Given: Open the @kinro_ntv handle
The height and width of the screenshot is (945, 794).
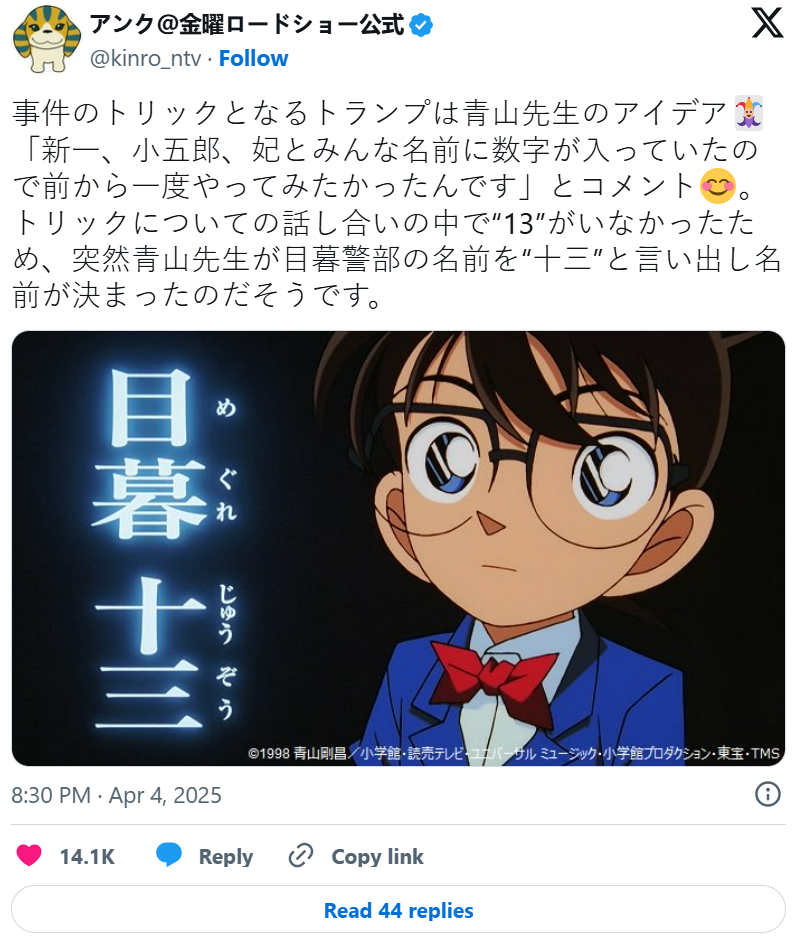Looking at the screenshot, I should 145,58.
